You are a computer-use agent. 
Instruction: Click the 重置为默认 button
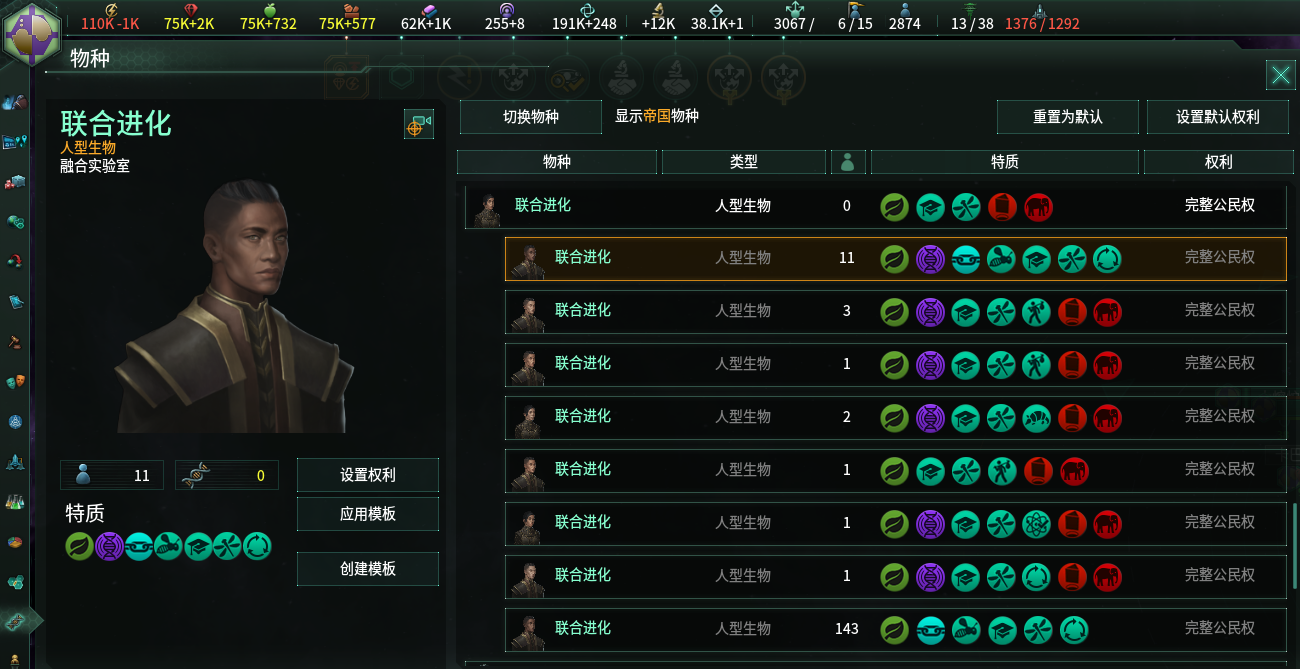1067,117
